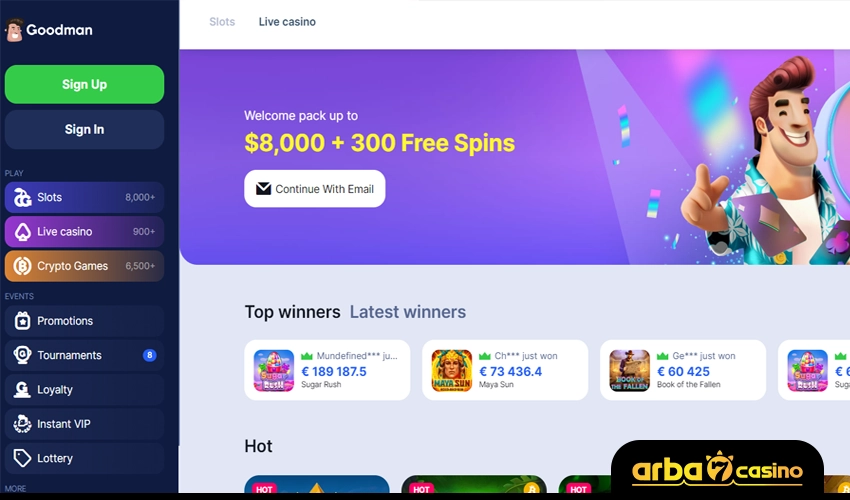
Task: Click the envelope icon on the email button
Action: pos(263,189)
